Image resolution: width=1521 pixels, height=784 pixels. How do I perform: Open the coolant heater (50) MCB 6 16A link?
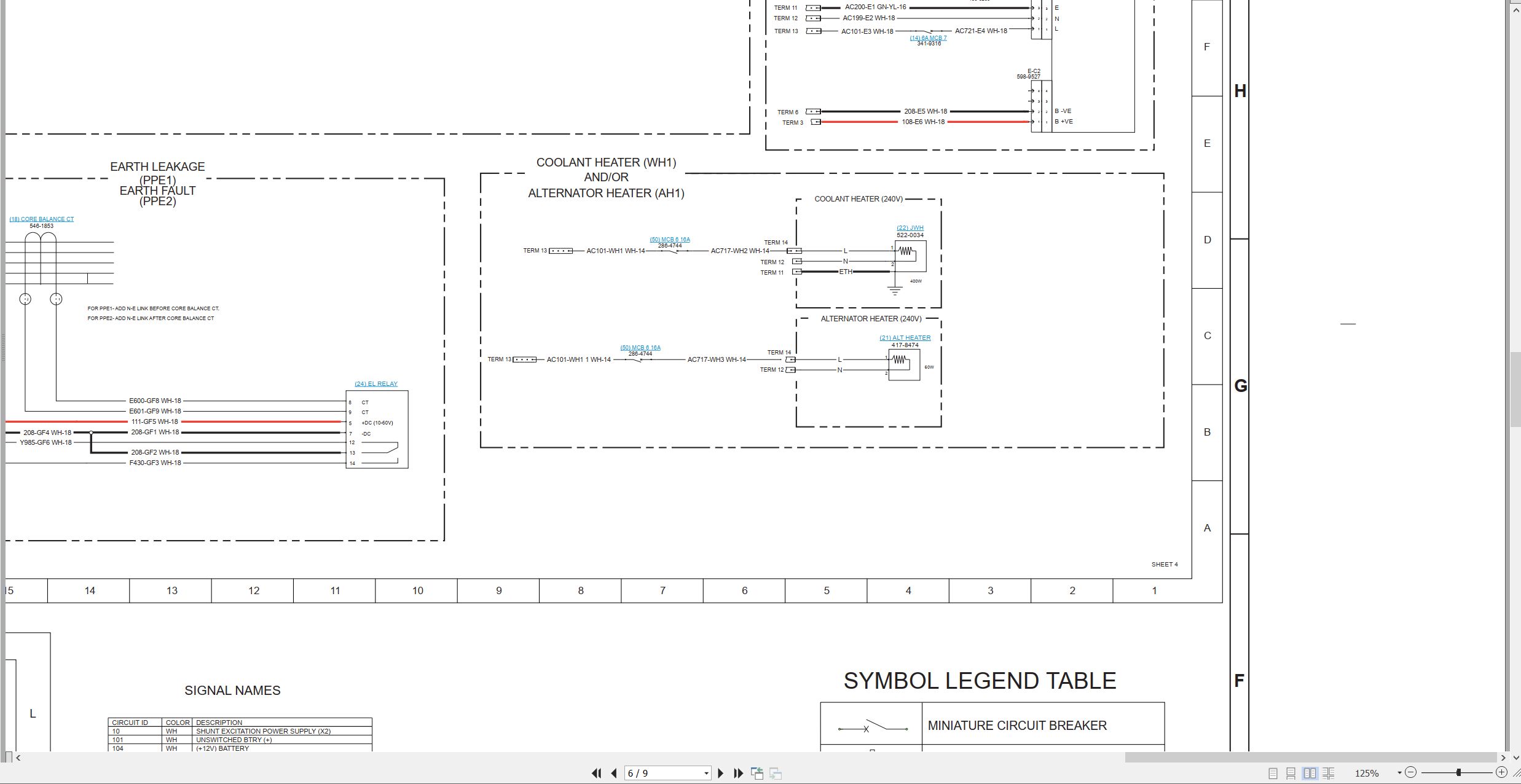pos(670,240)
